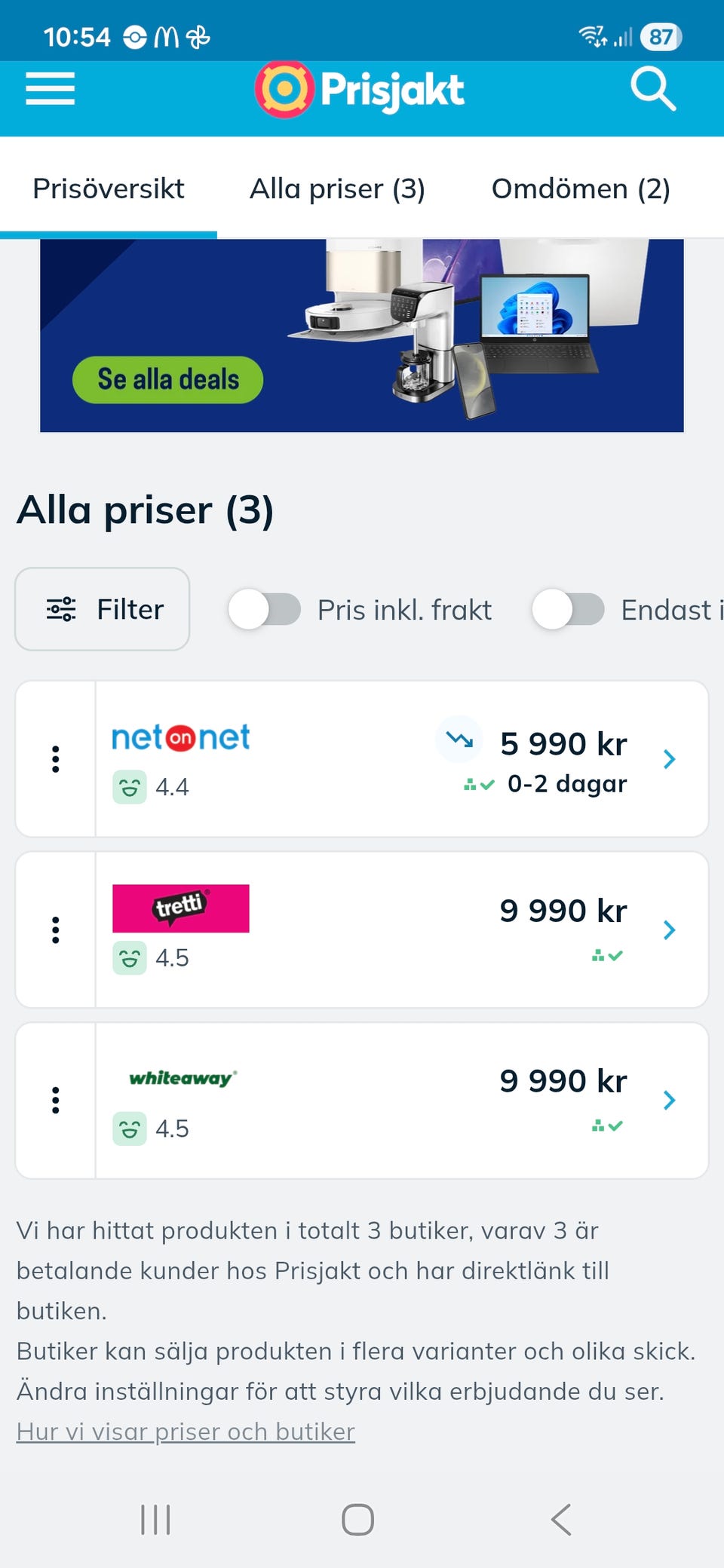Tap the search magnifier icon
The height and width of the screenshot is (1568, 724).
[x=652, y=89]
